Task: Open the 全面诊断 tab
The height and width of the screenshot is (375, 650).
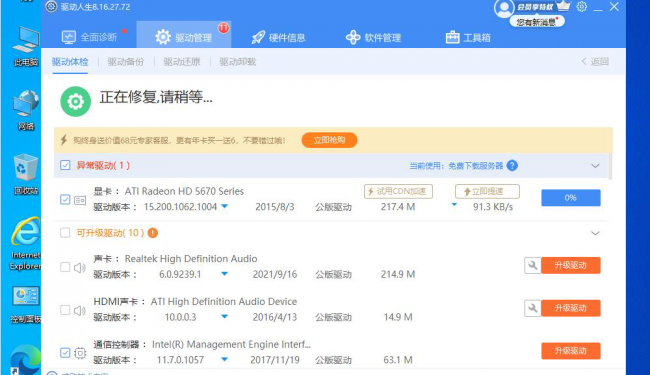Action: (x=89, y=38)
